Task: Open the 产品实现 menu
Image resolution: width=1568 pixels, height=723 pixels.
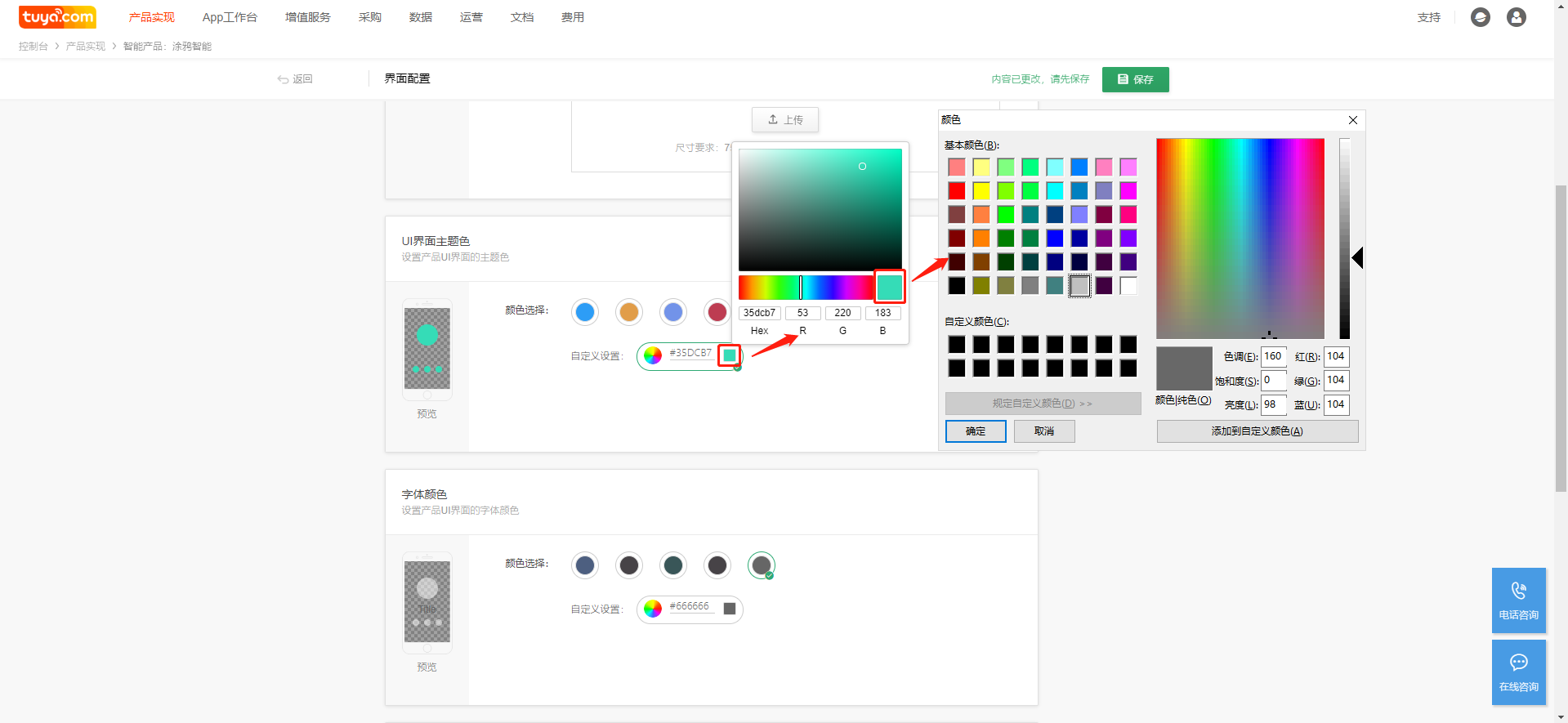Action: coord(151,17)
